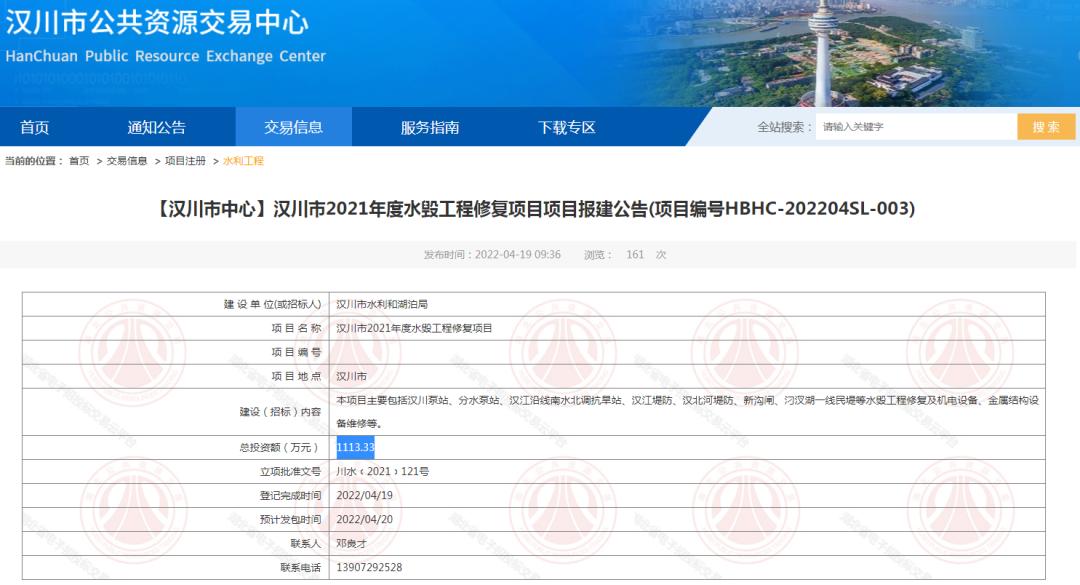Click the 汉川市公共资源交易中心 site title
The height and width of the screenshot is (585, 1080).
click(x=157, y=21)
